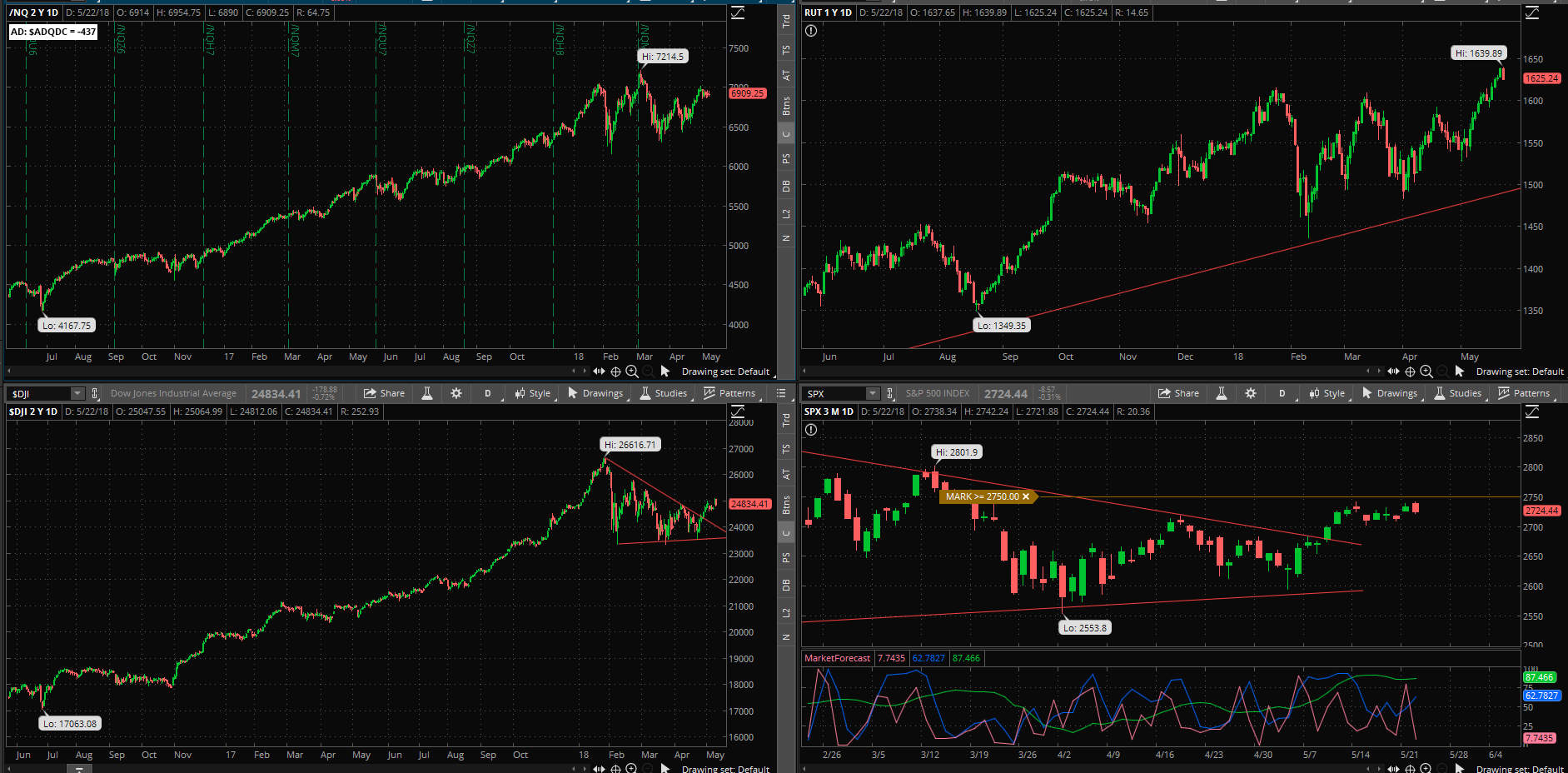The height and width of the screenshot is (773, 1568).
Task: Click the SPX symbol input field
Action: point(834,393)
